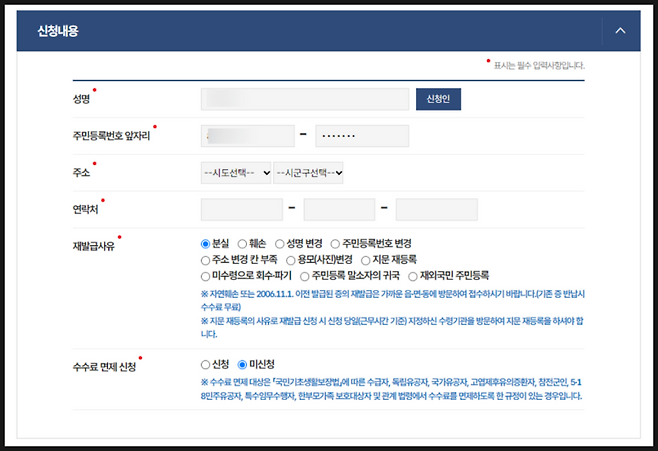
Task: Select 미수령으로 회수·파기 radio button
Action: pos(207,274)
